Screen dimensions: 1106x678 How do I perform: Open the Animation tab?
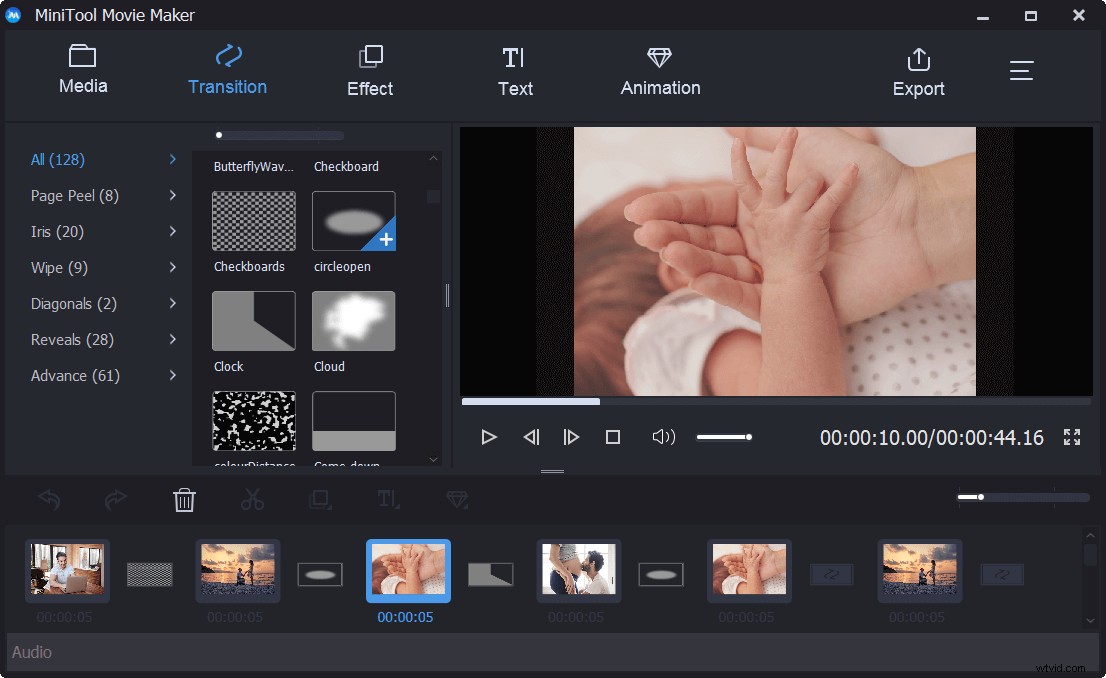pyautogui.click(x=660, y=70)
